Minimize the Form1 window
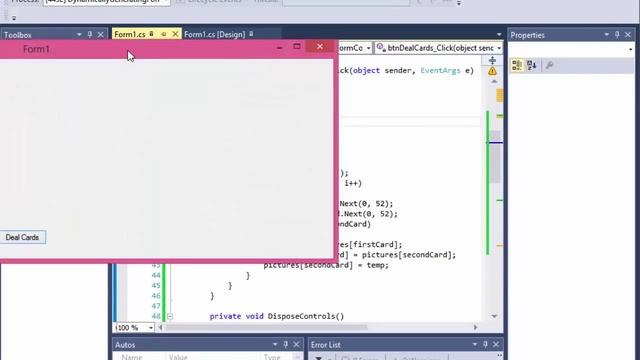Image resolution: width=640 pixels, height=360 pixels. [279, 47]
